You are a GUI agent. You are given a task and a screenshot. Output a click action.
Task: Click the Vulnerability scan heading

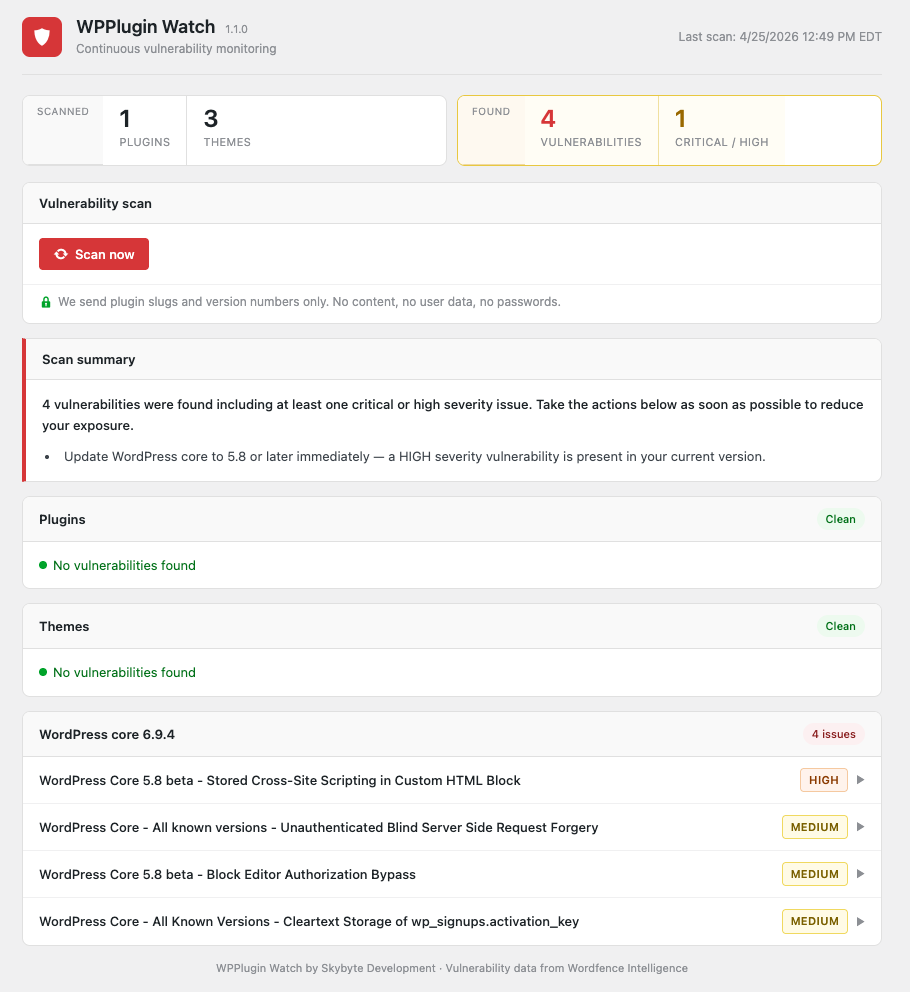[x=96, y=203]
